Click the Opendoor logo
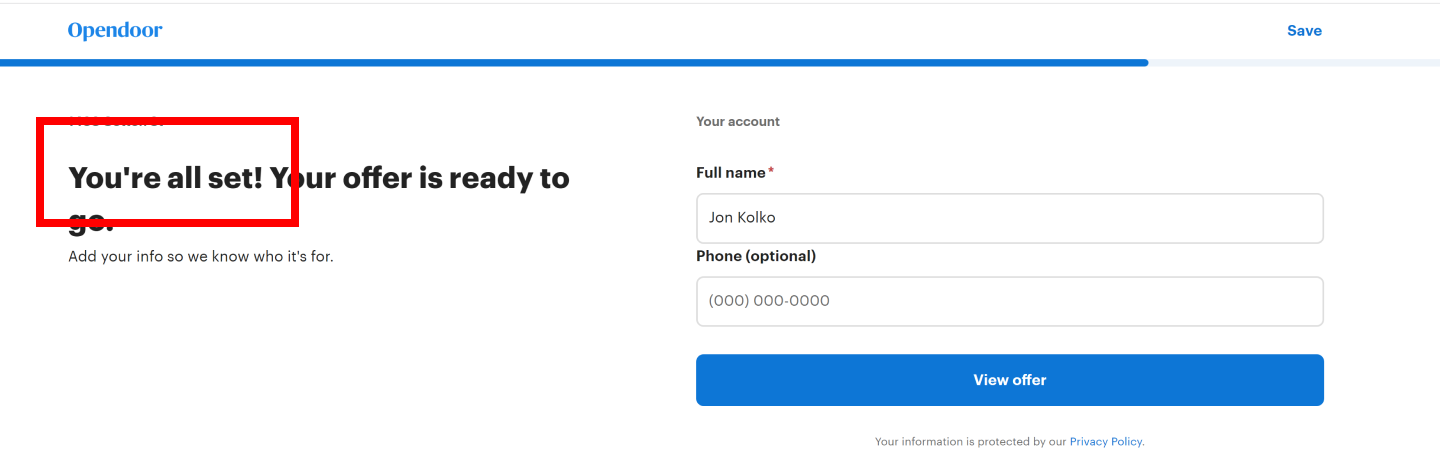 point(115,31)
